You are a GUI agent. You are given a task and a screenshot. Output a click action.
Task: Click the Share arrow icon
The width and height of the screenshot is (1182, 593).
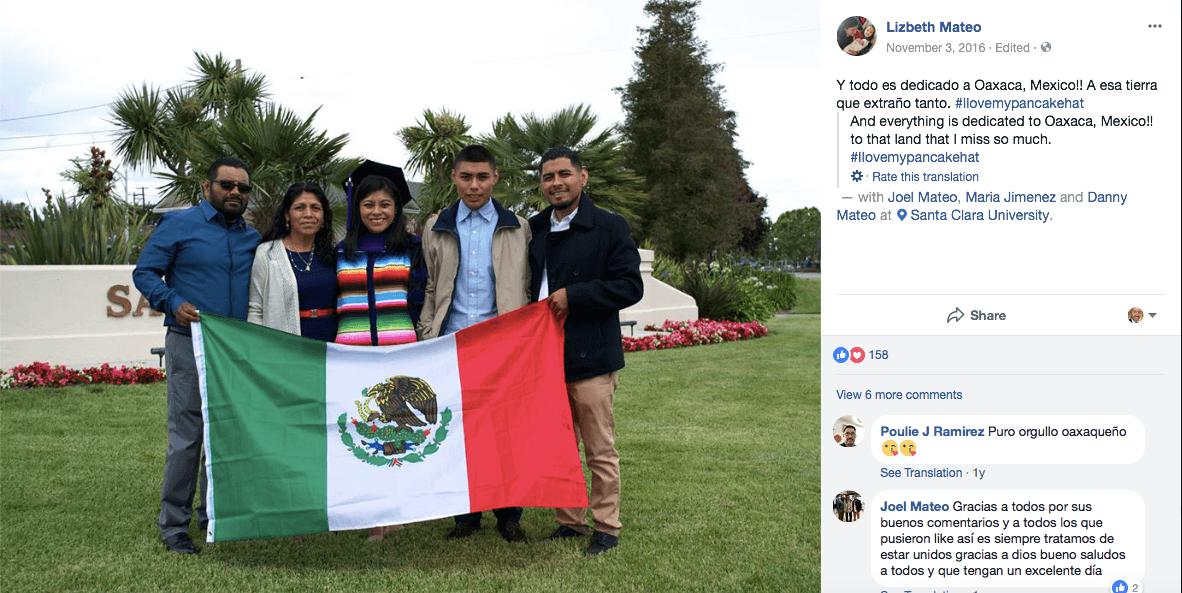(x=955, y=315)
